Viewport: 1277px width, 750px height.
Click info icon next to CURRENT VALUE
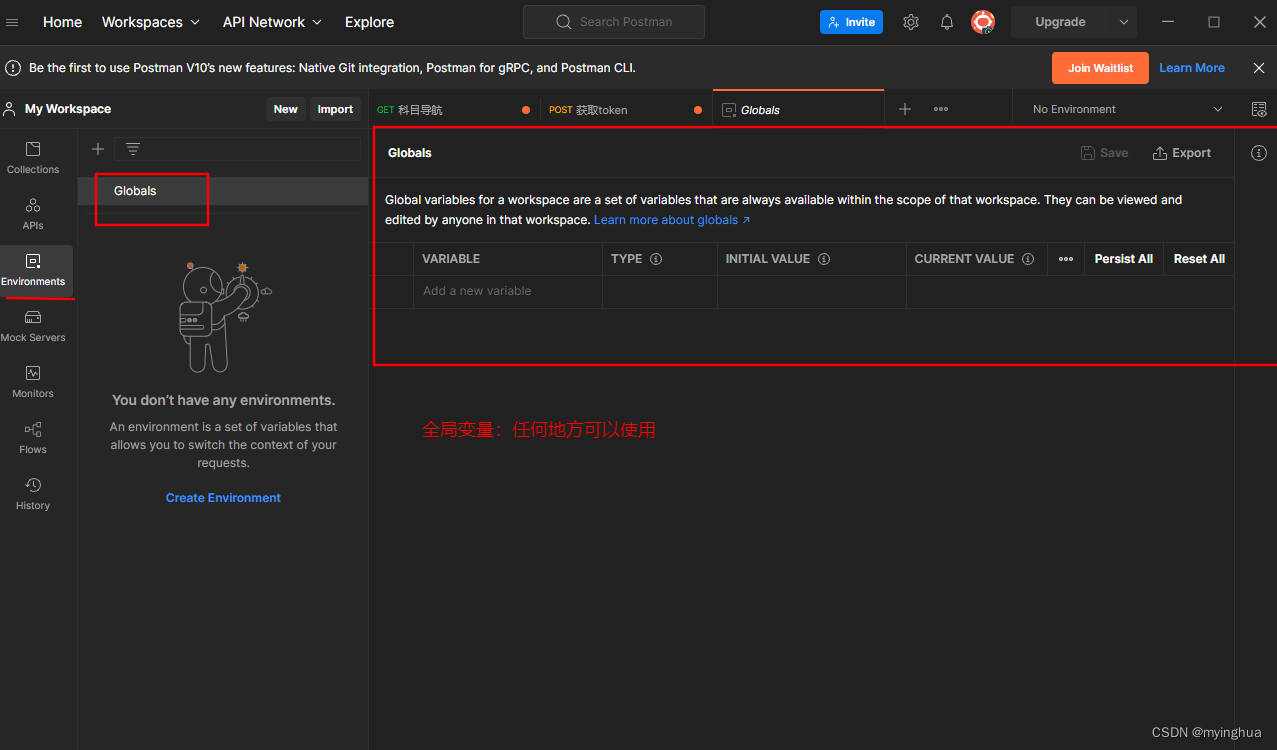(x=1027, y=259)
